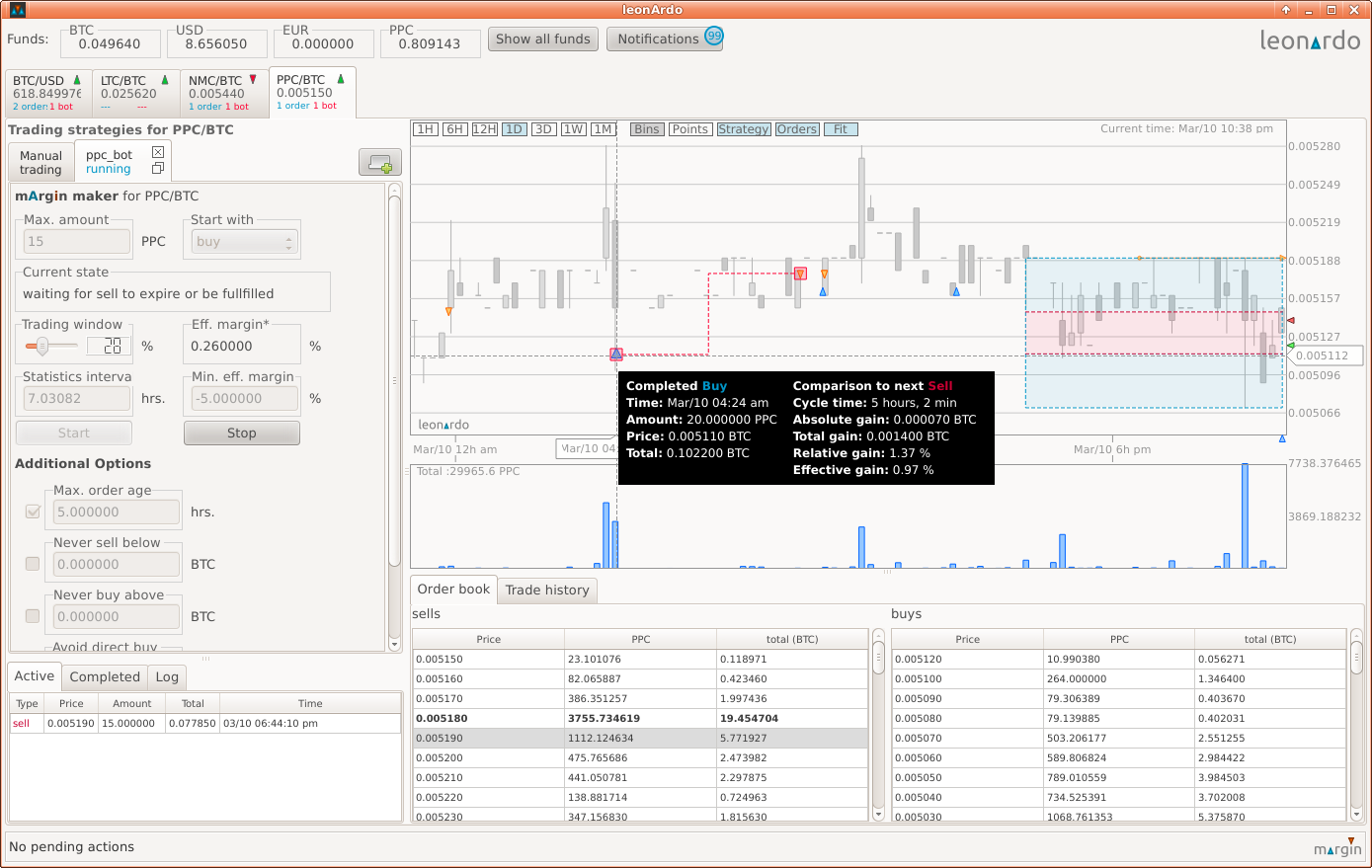Screen dimensions: 1372x868
Task: Click the red sell arrow on price axis
Action: pos(1290,320)
